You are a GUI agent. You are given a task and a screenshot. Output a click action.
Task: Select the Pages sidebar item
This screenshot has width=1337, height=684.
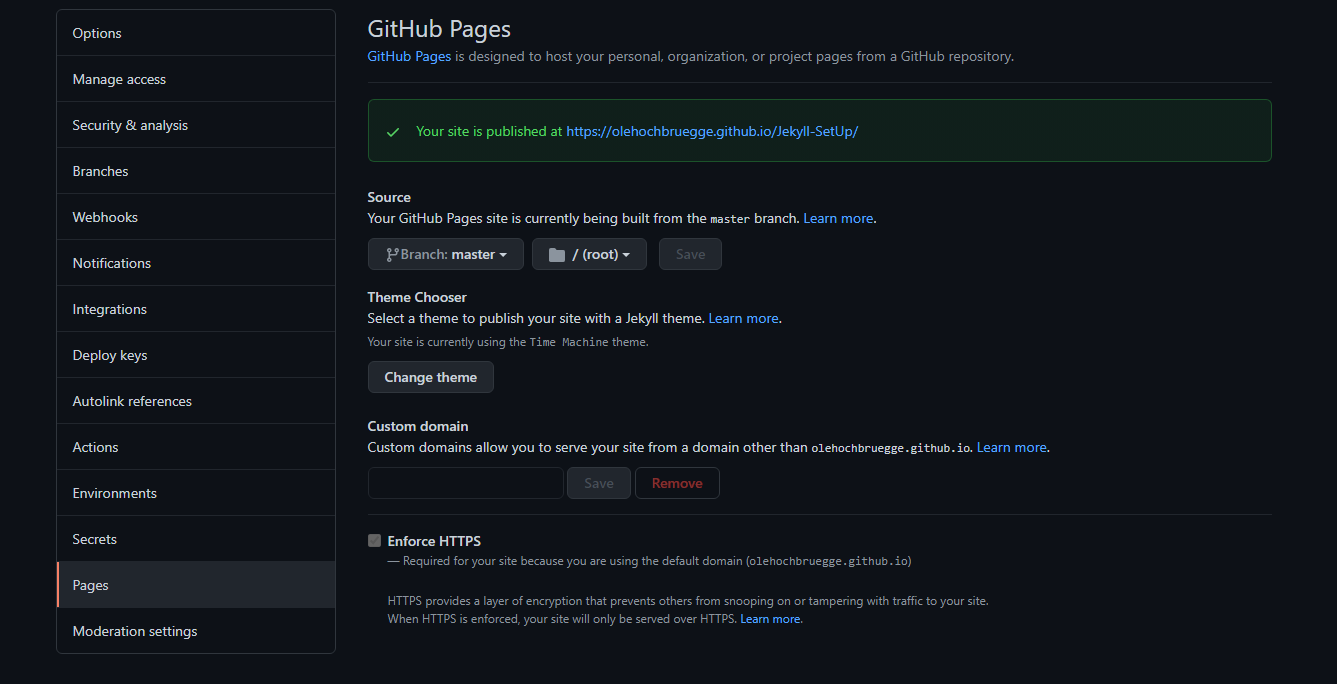click(x=196, y=585)
